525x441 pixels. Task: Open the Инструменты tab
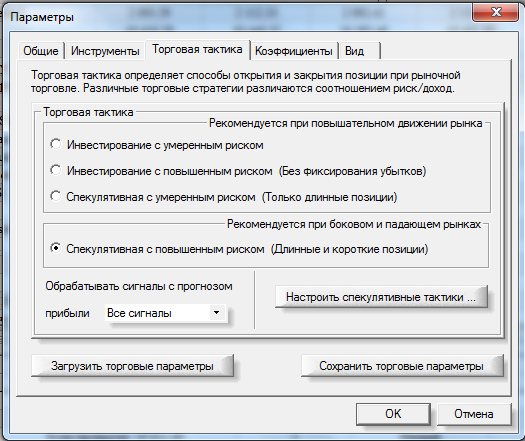click(x=105, y=51)
